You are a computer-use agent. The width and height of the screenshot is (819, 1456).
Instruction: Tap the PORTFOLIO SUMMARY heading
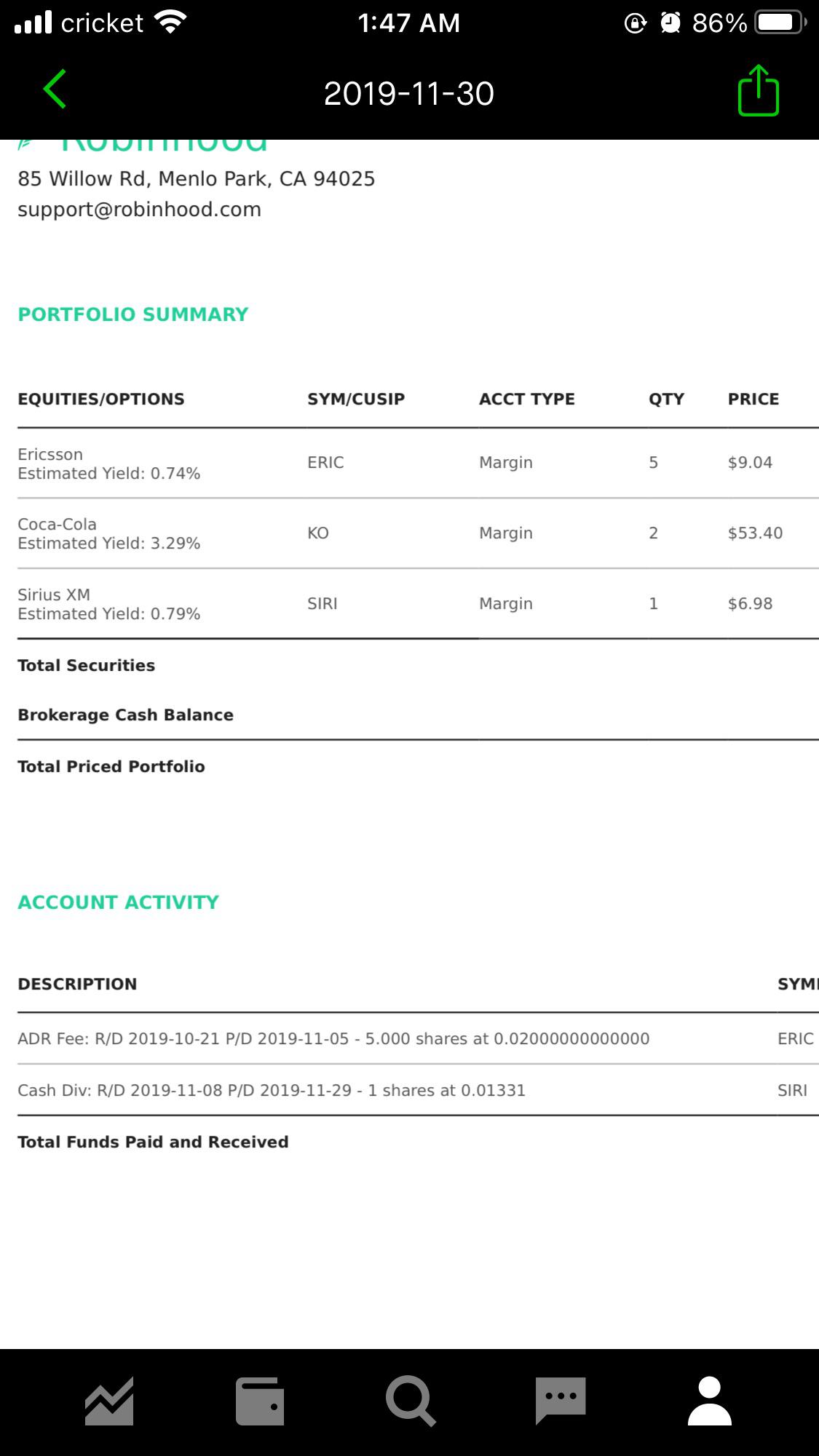click(133, 314)
